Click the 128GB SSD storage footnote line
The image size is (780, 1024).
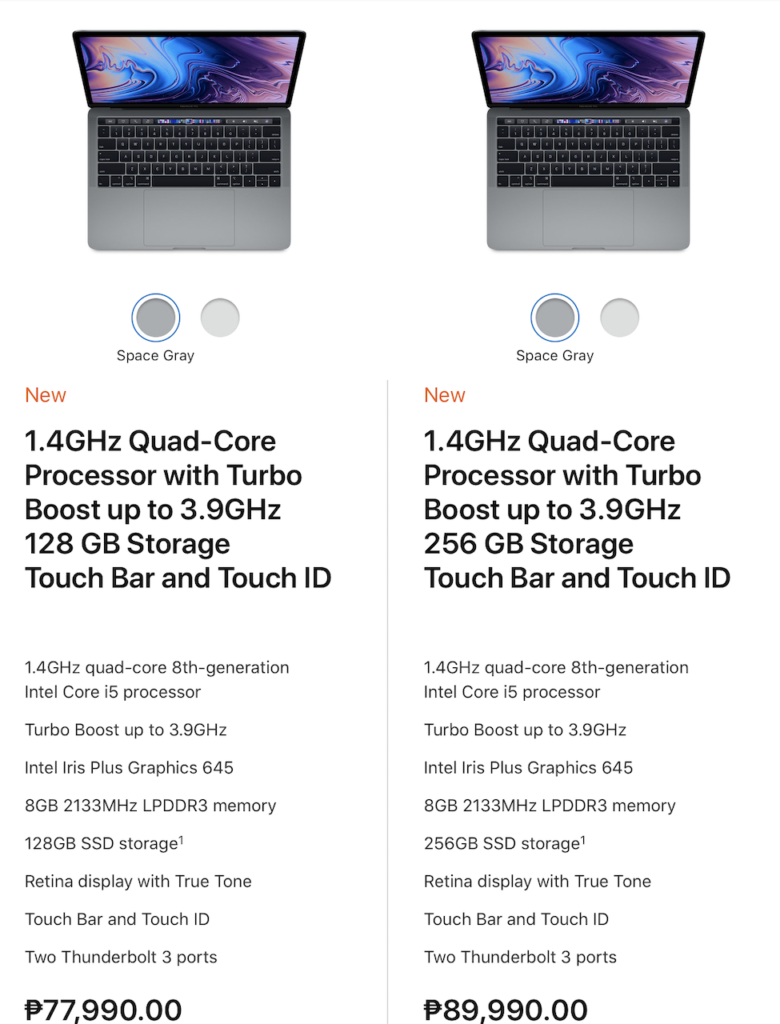click(105, 843)
